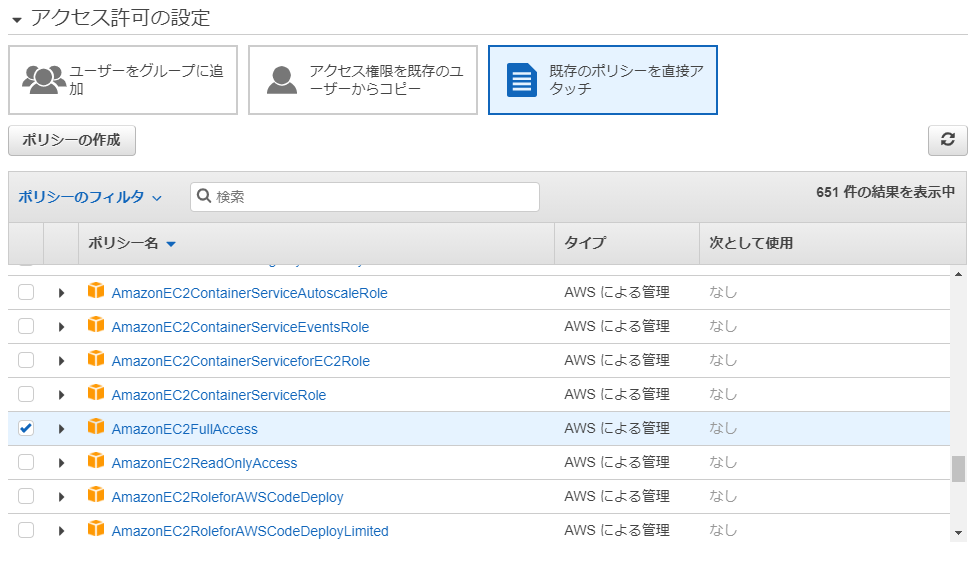Expand AmazonEC2ContainerServiceEventsRole policy details
Screen dimensions: 979x563
61,326
